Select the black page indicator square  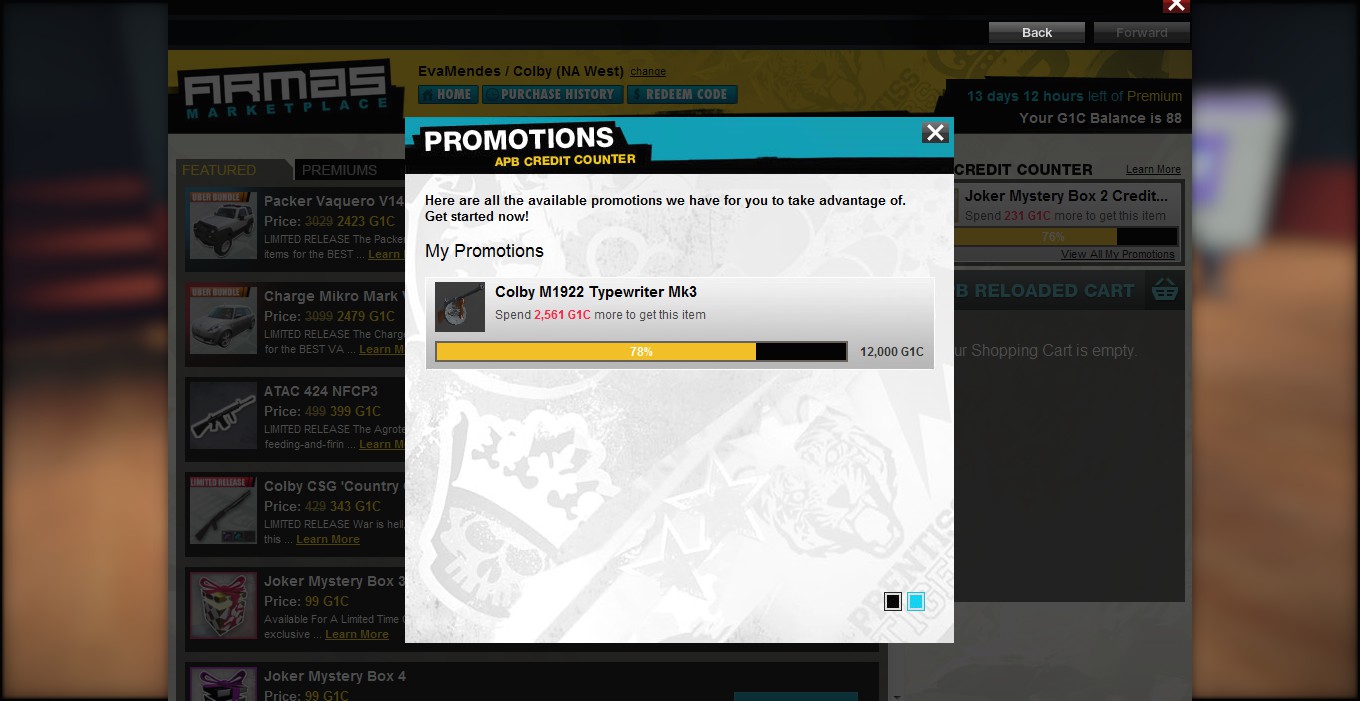pos(893,601)
